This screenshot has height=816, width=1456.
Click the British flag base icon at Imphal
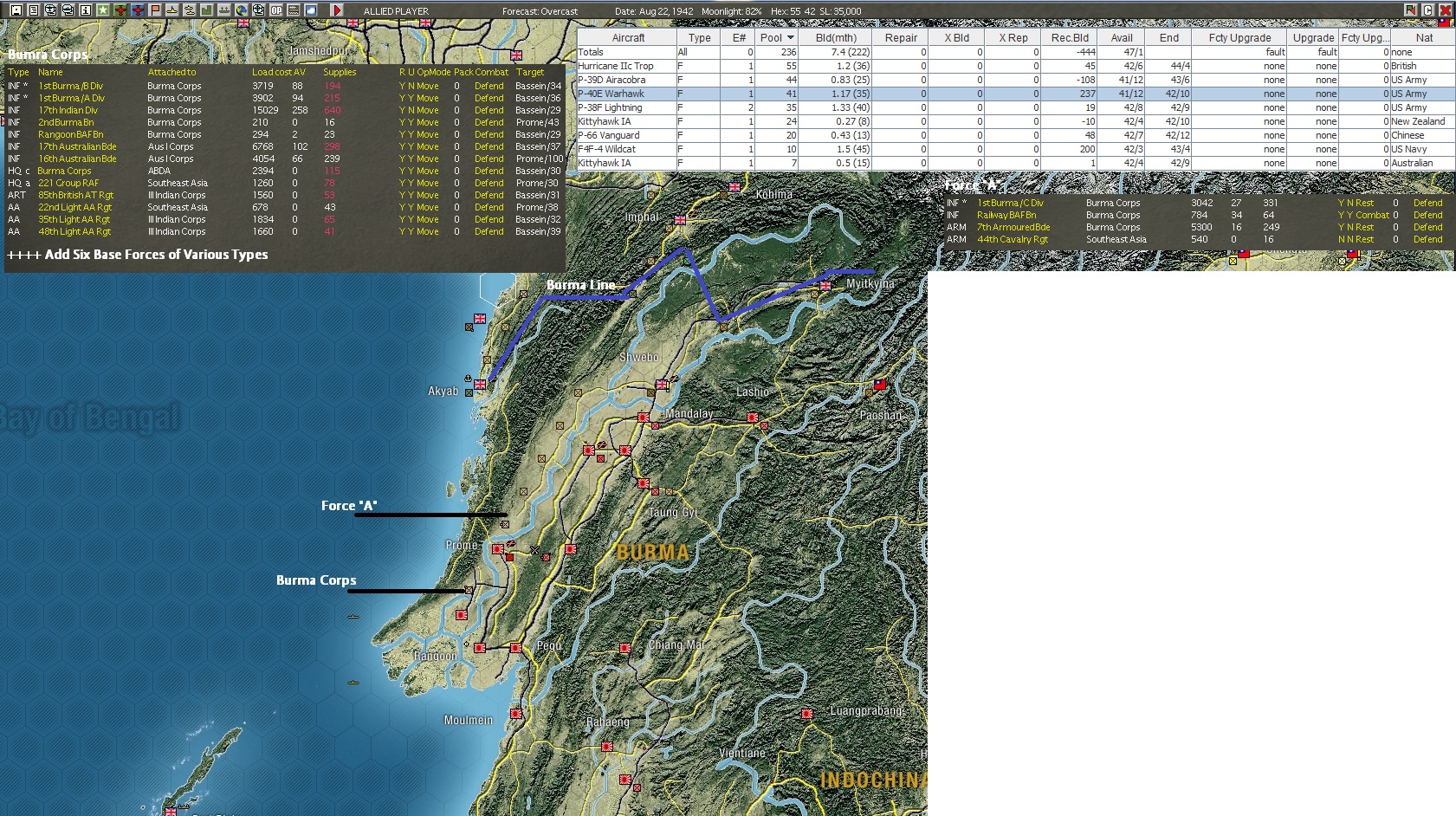[680, 220]
